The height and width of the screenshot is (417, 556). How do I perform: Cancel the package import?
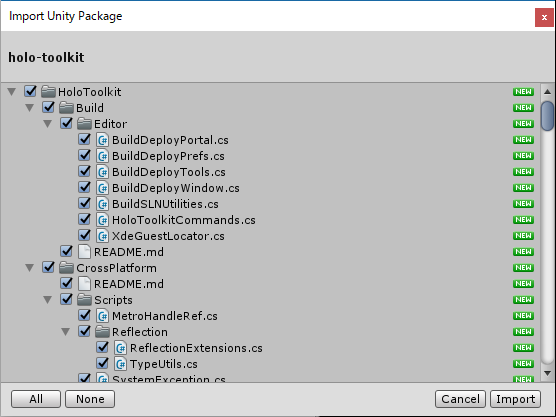[x=461, y=399]
